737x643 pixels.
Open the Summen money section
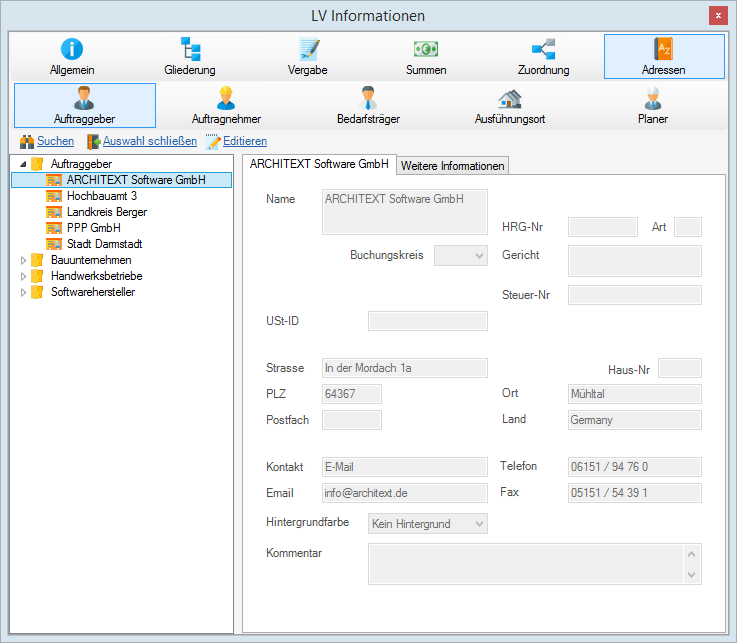(x=426, y=56)
